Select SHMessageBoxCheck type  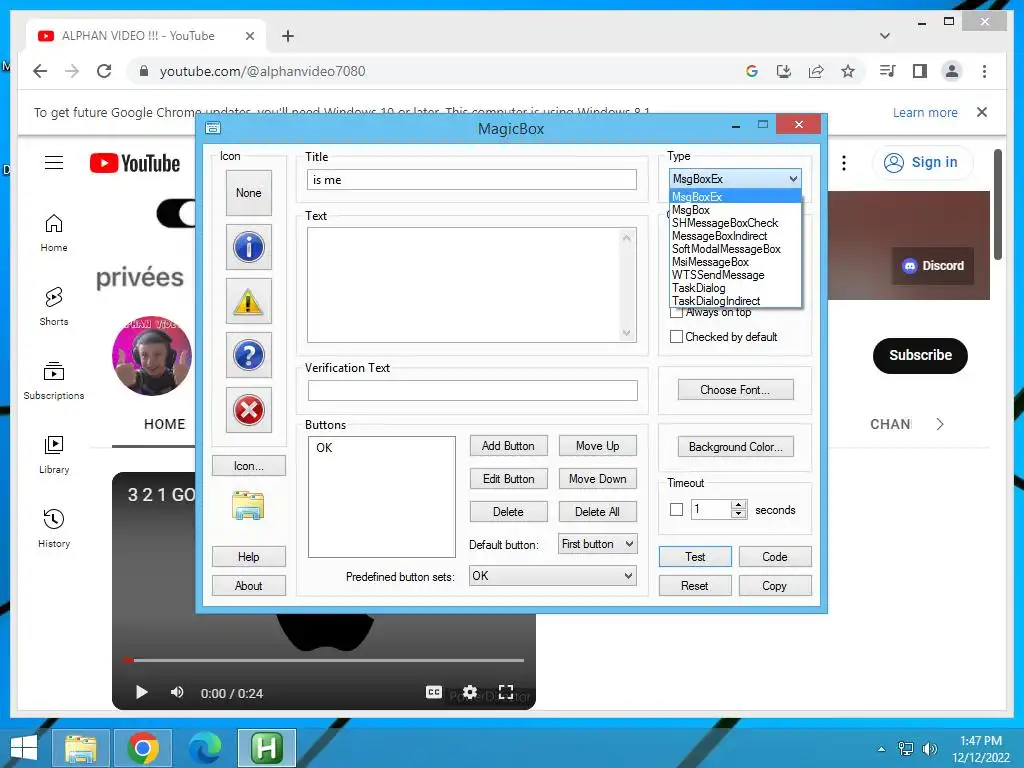735,223
